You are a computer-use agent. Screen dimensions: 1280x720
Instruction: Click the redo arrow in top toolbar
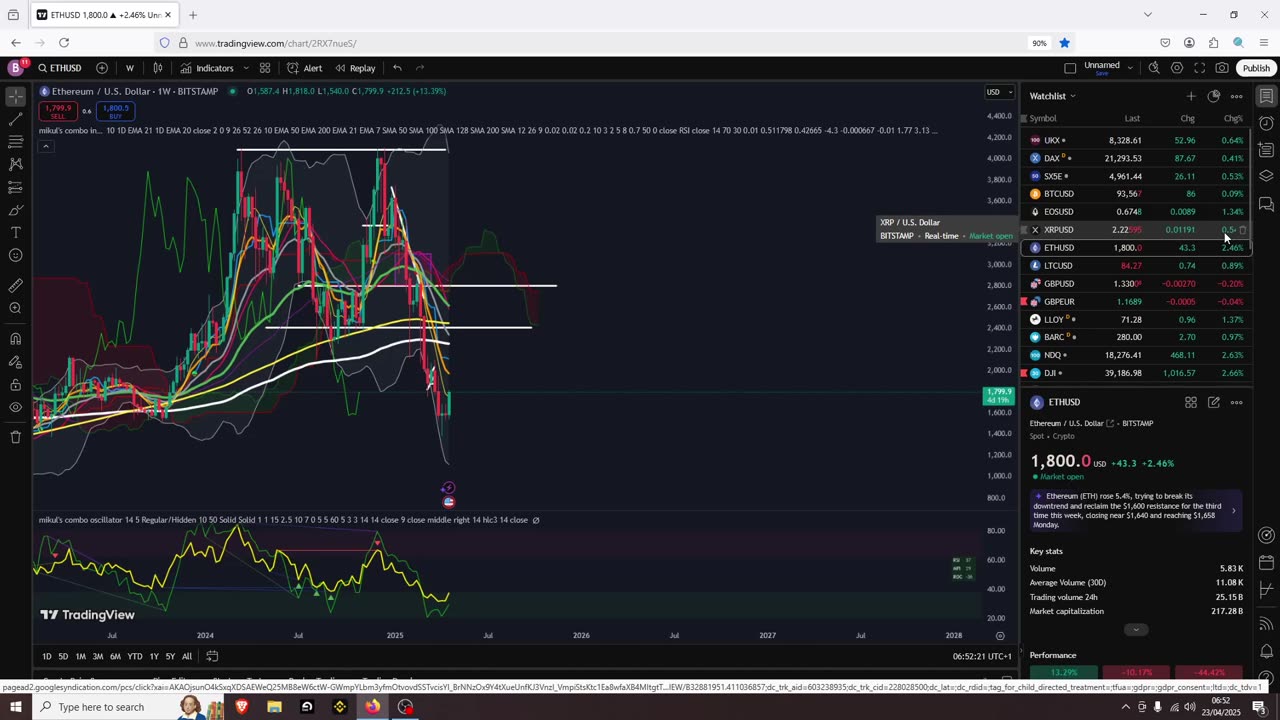420,68
